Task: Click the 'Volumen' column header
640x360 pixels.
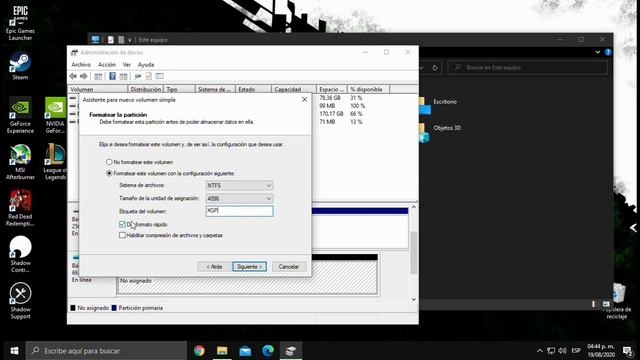Action: coord(98,89)
